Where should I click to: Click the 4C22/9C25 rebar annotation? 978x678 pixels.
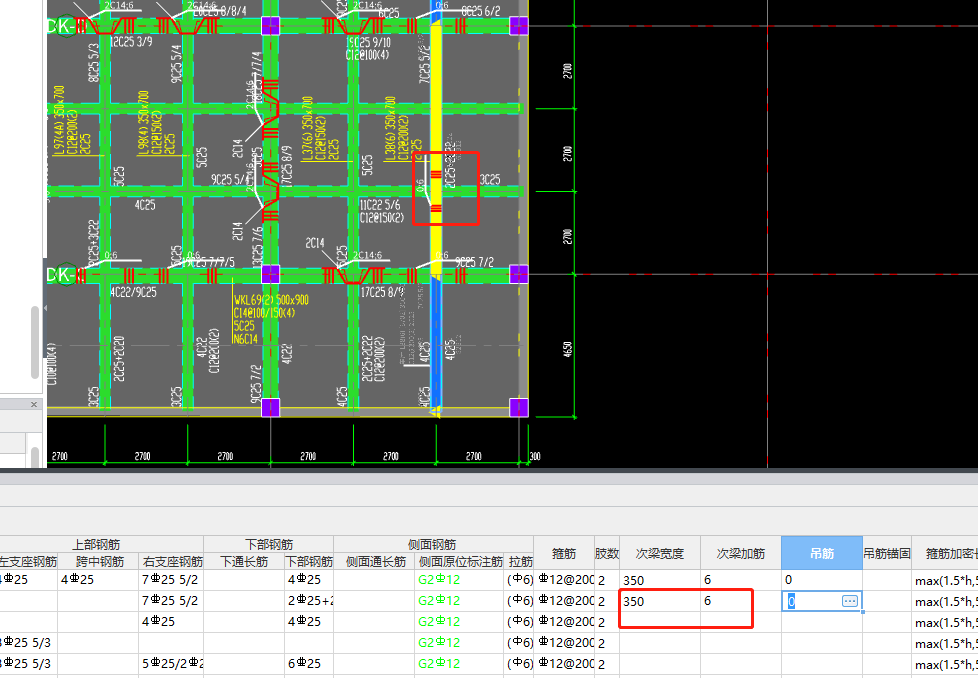(x=133, y=292)
